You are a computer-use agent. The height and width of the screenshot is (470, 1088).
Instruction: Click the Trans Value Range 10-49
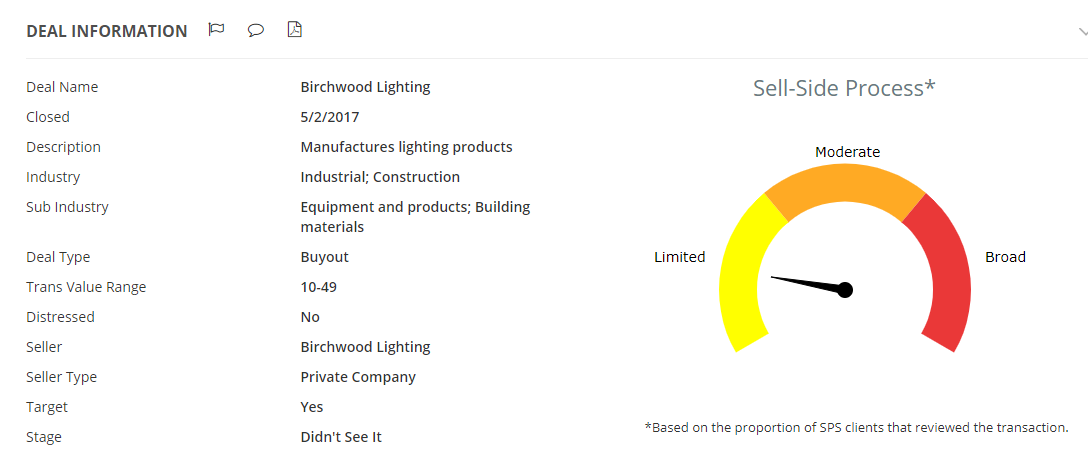click(x=318, y=287)
